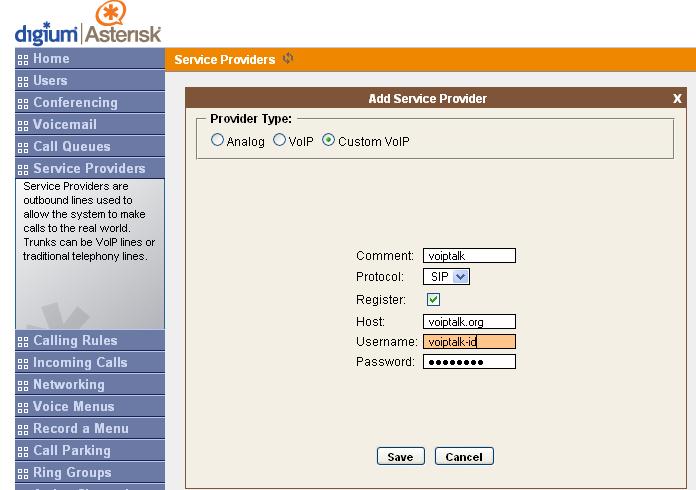Open Conferencing in the sidebar
This screenshot has height=490, width=696.
90,103
